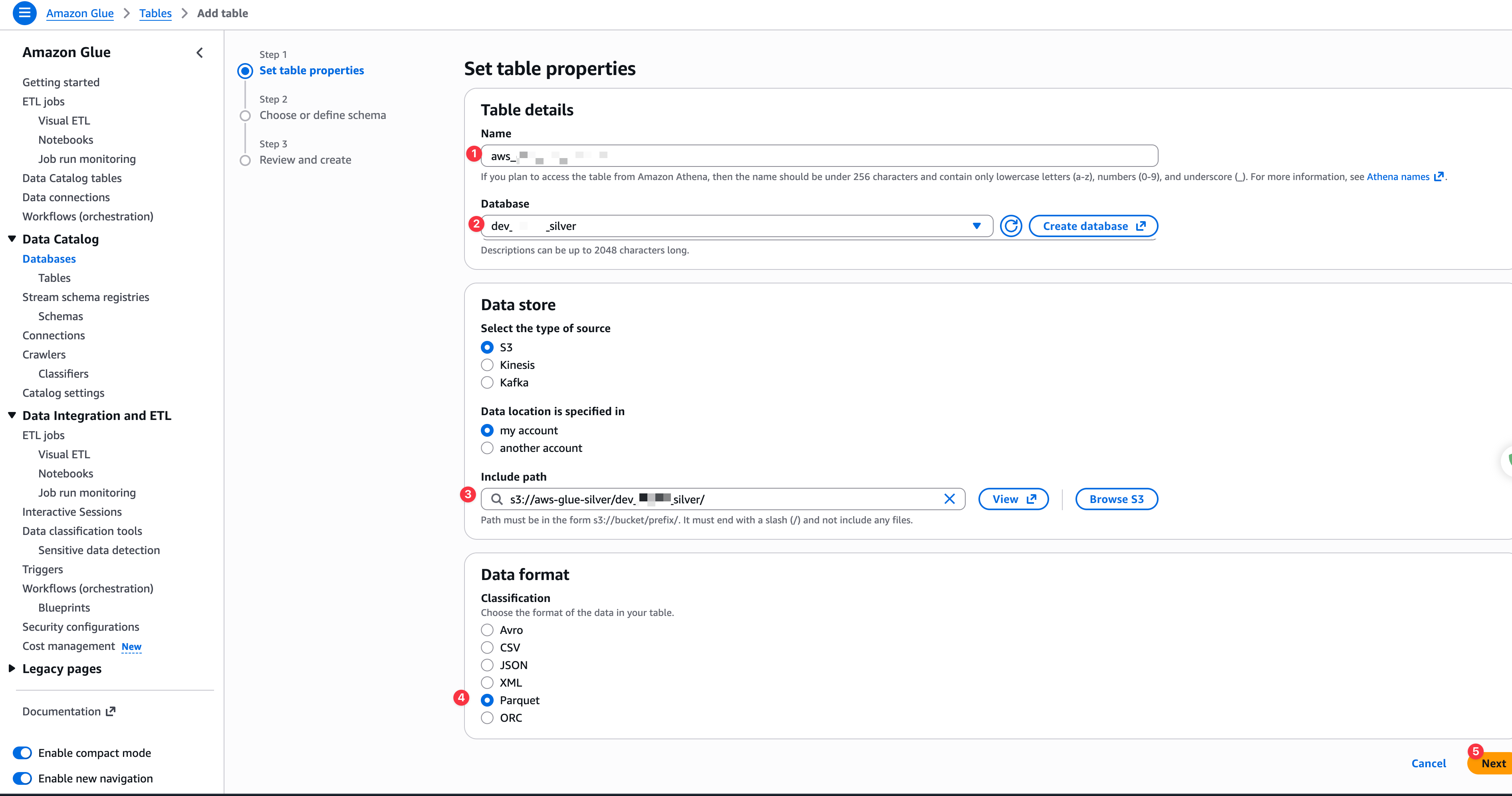1512x796 pixels.
Task: Go to Crawlers in the sidebar
Action: 44,355
